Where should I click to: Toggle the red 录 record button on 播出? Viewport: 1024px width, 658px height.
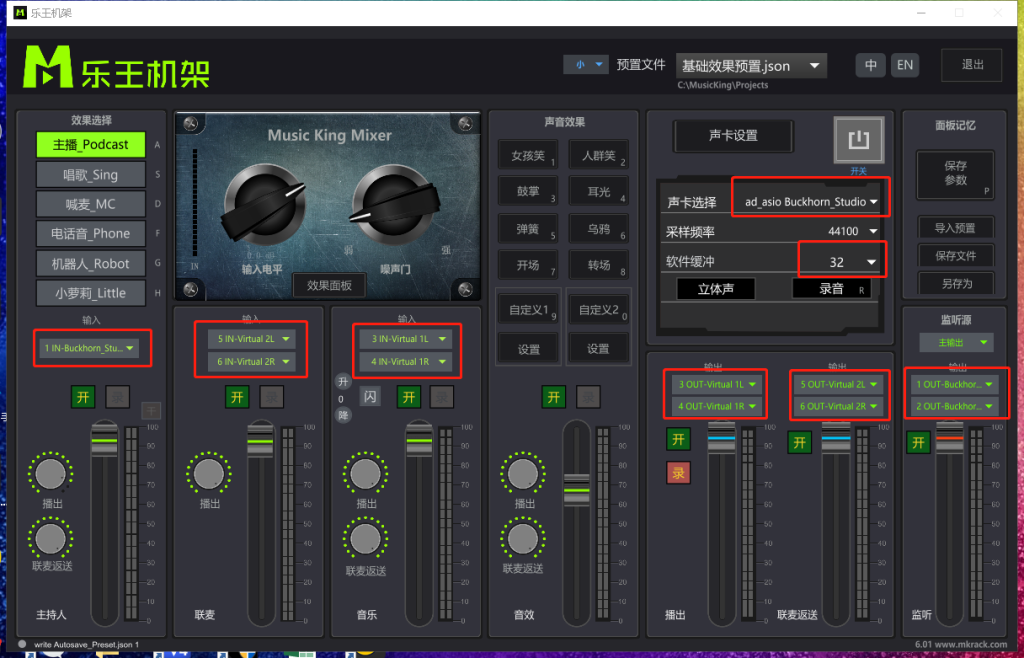coord(679,473)
